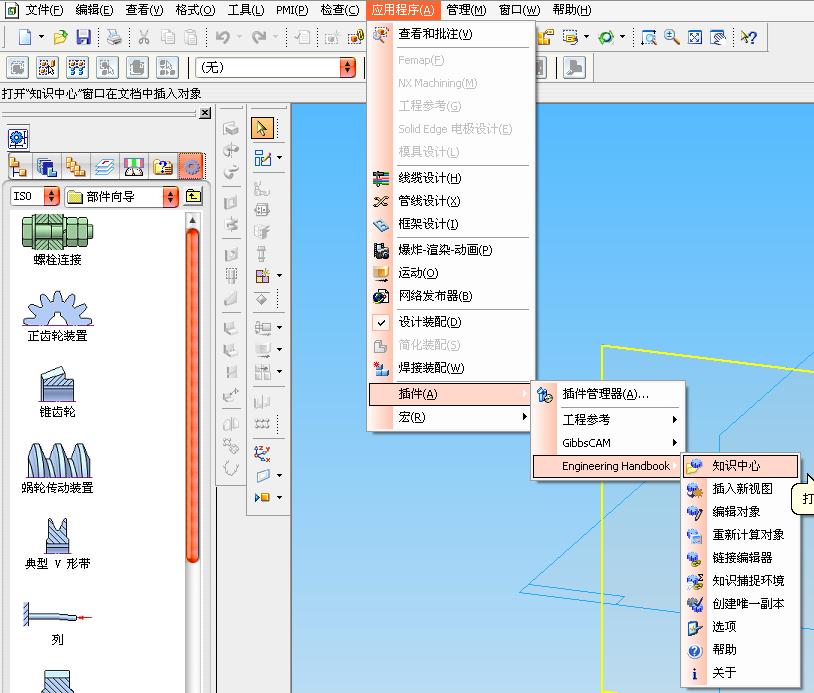This screenshot has height=693, width=814.
Task: Expand the 插件(A) submenu
Action: 451,394
